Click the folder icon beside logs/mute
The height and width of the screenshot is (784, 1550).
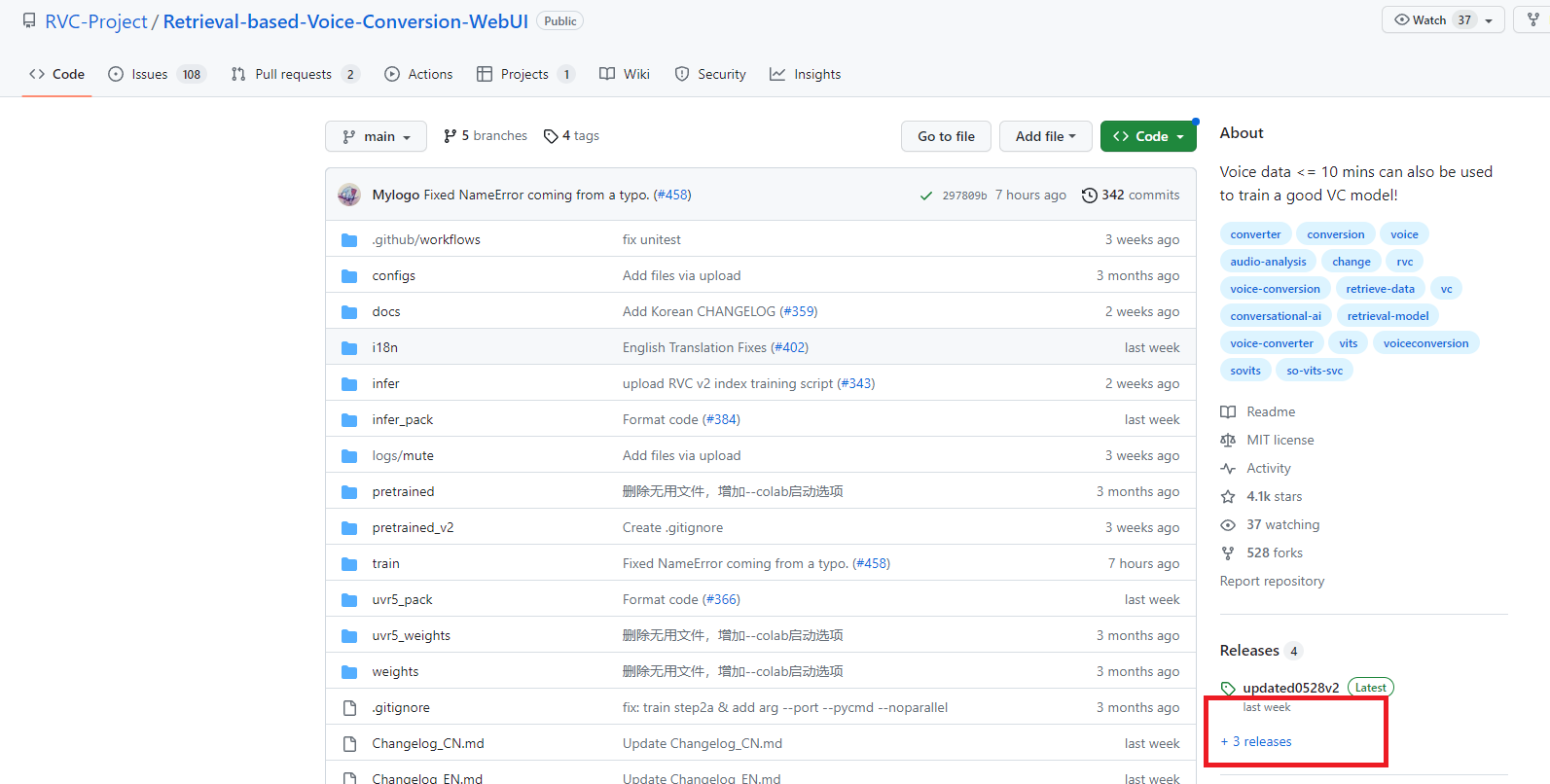pos(349,455)
